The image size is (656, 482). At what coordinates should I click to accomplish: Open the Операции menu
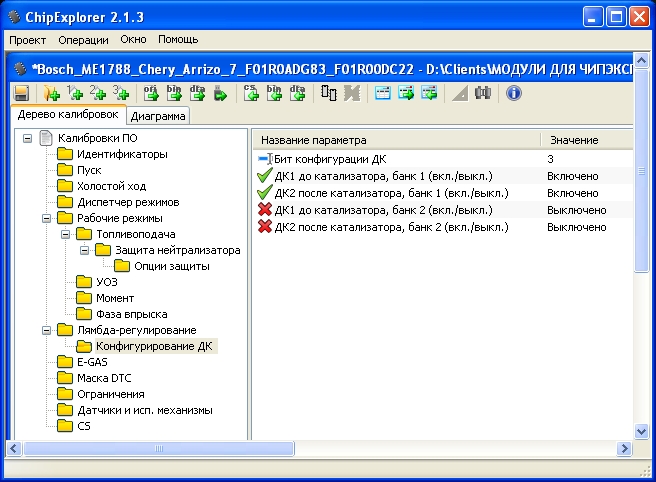84,40
